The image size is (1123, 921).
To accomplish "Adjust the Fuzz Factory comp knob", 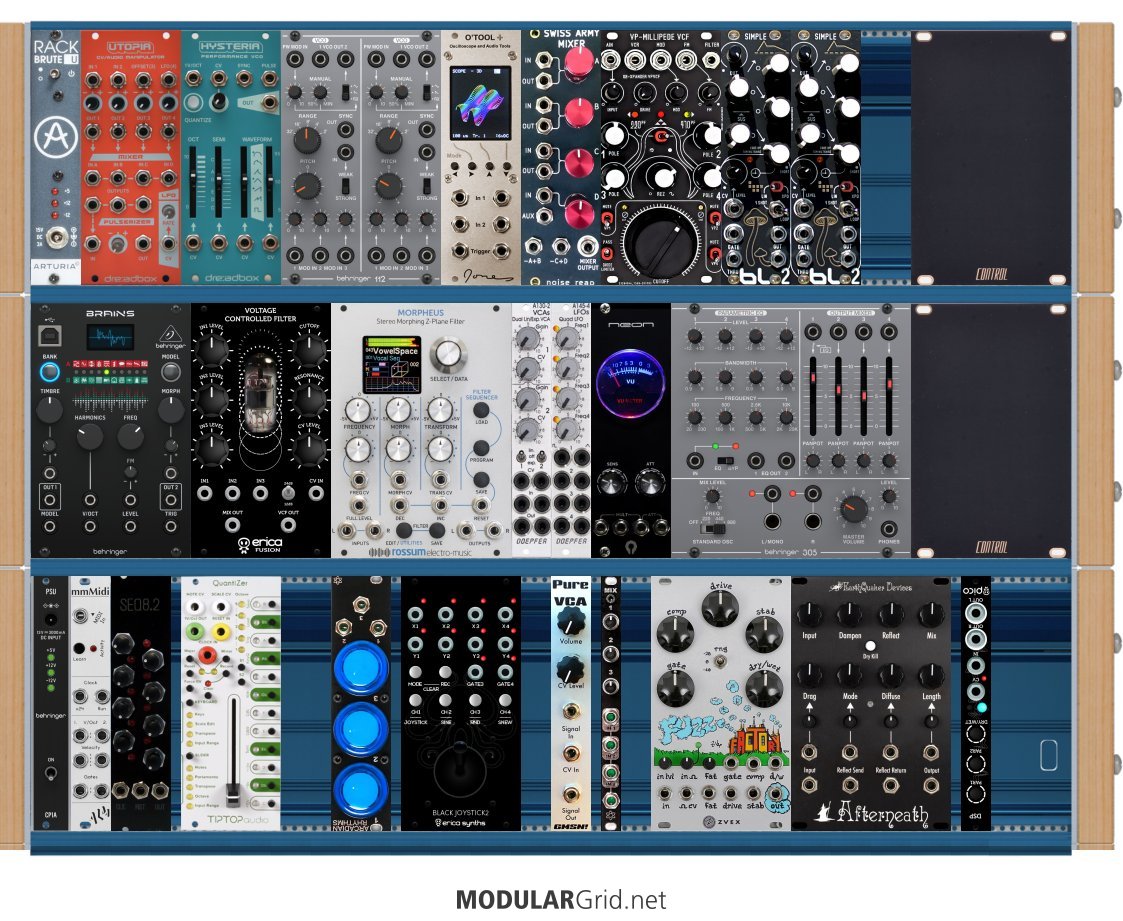I will click(675, 634).
